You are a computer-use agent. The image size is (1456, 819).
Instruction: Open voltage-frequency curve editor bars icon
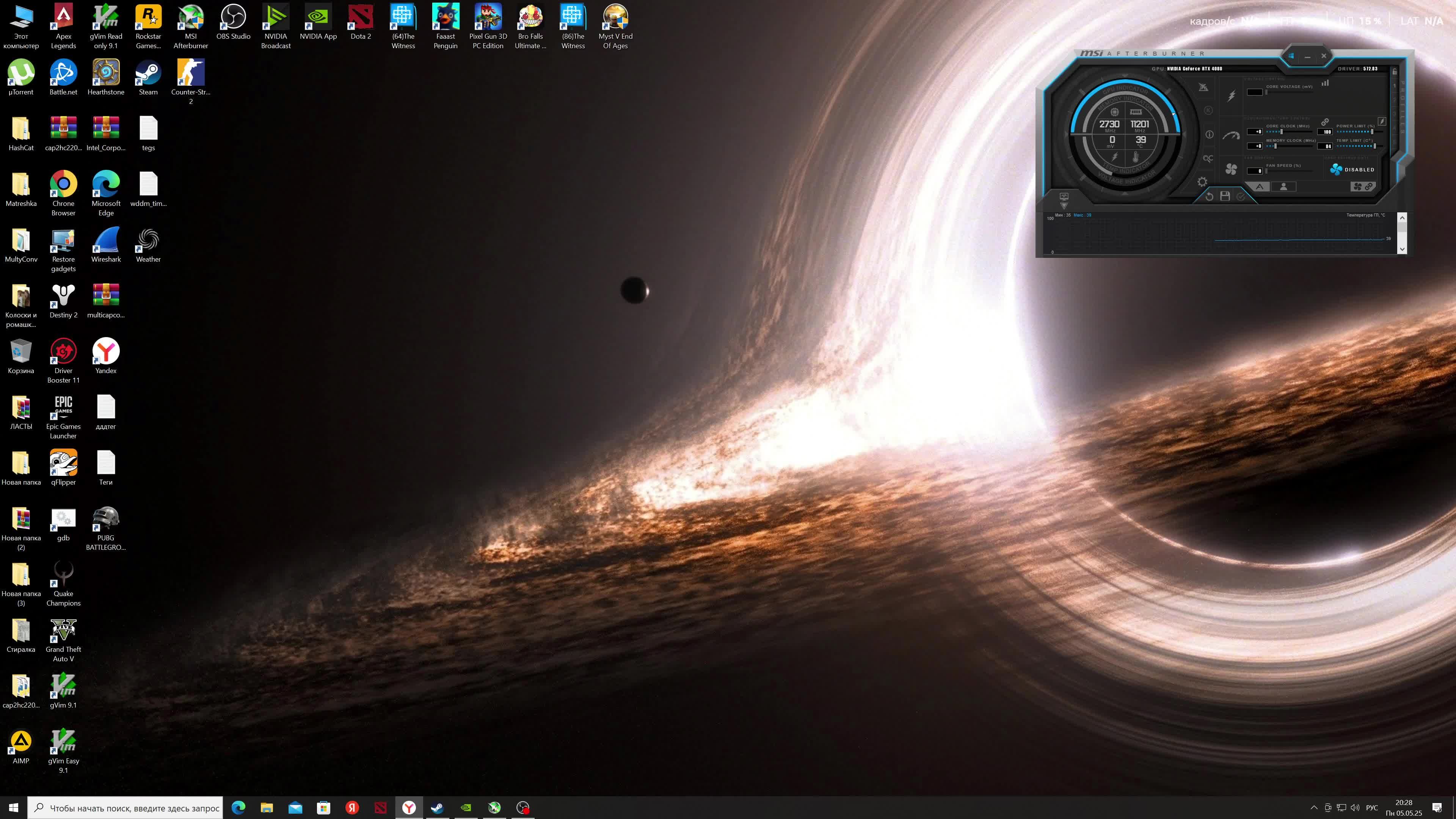1325,83
